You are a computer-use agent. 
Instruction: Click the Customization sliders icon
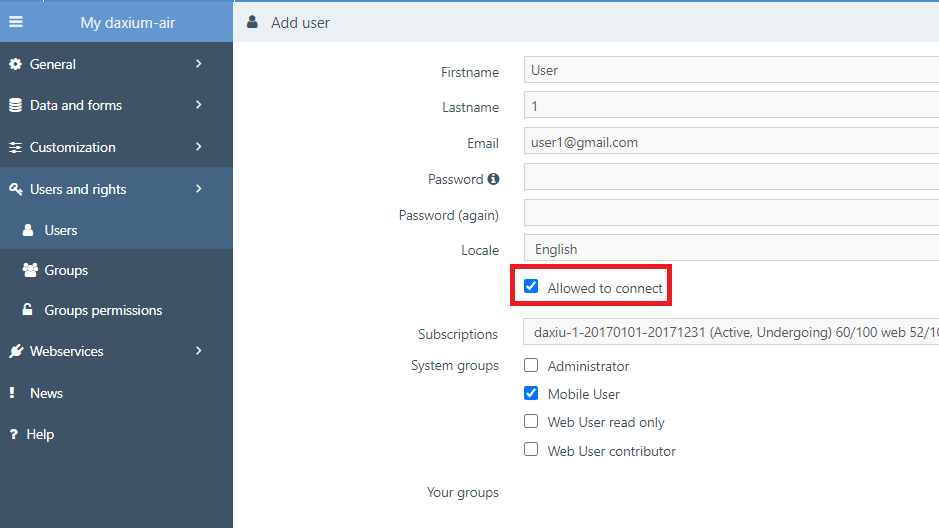(x=16, y=147)
